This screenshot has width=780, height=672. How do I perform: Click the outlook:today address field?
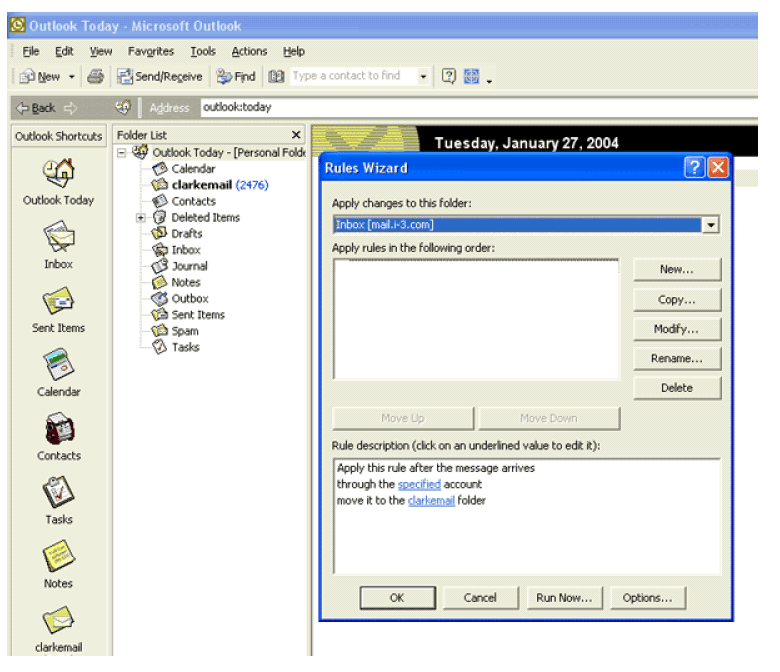click(x=478, y=107)
